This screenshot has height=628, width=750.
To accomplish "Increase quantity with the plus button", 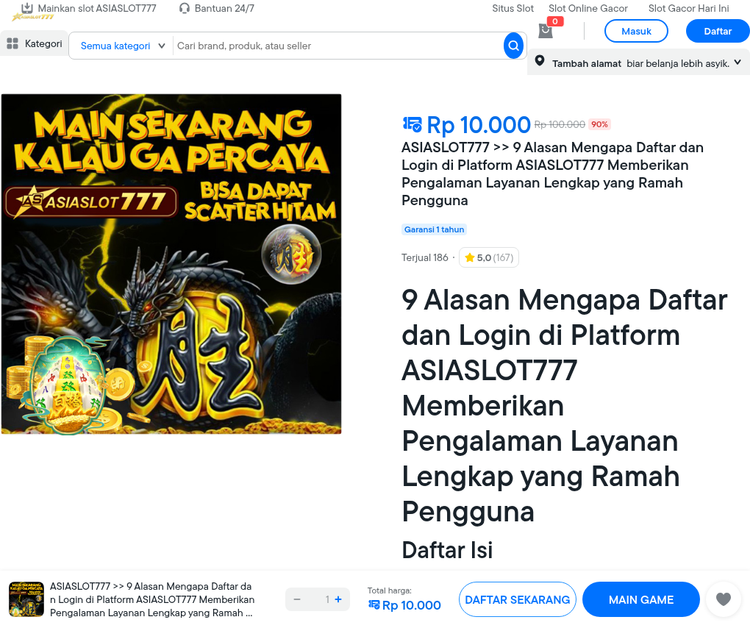I will [338, 599].
